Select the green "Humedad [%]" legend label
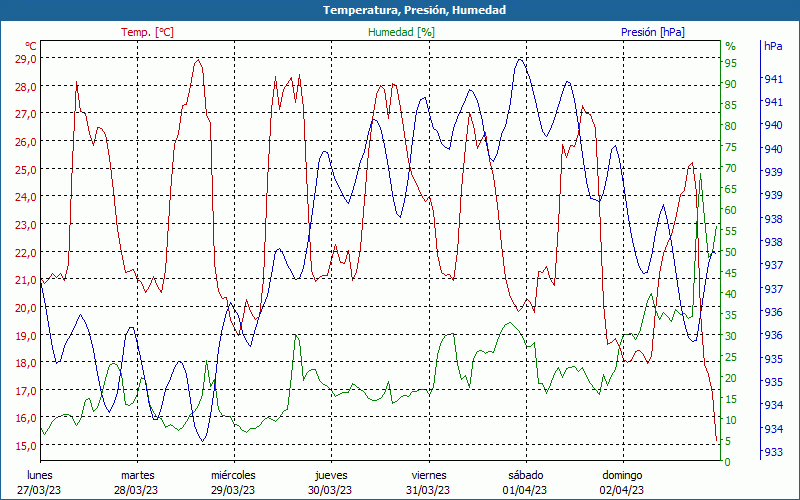The height and width of the screenshot is (500, 800). pyautogui.click(x=402, y=32)
